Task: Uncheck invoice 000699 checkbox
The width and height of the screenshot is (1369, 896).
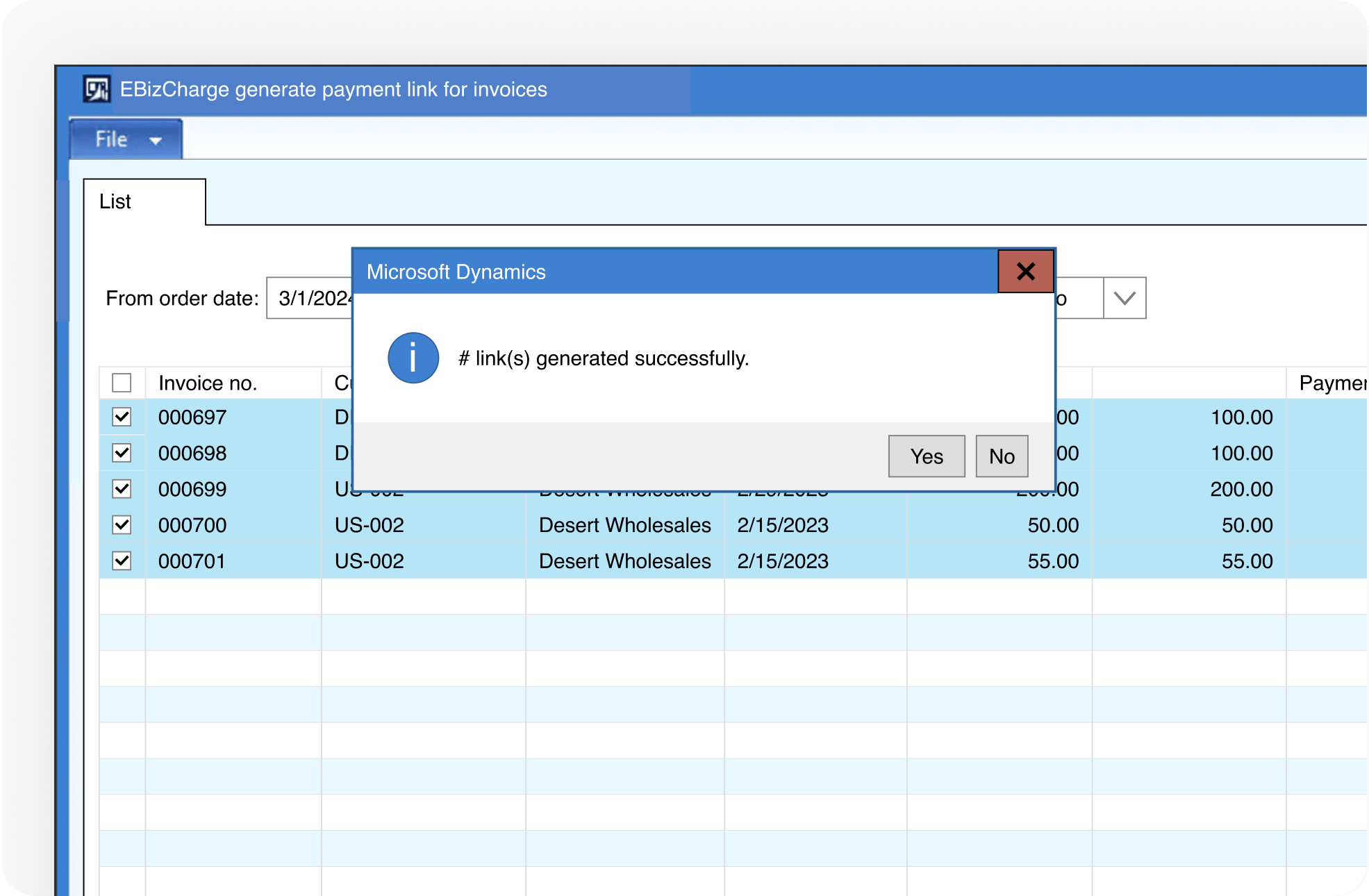Action: [x=122, y=489]
